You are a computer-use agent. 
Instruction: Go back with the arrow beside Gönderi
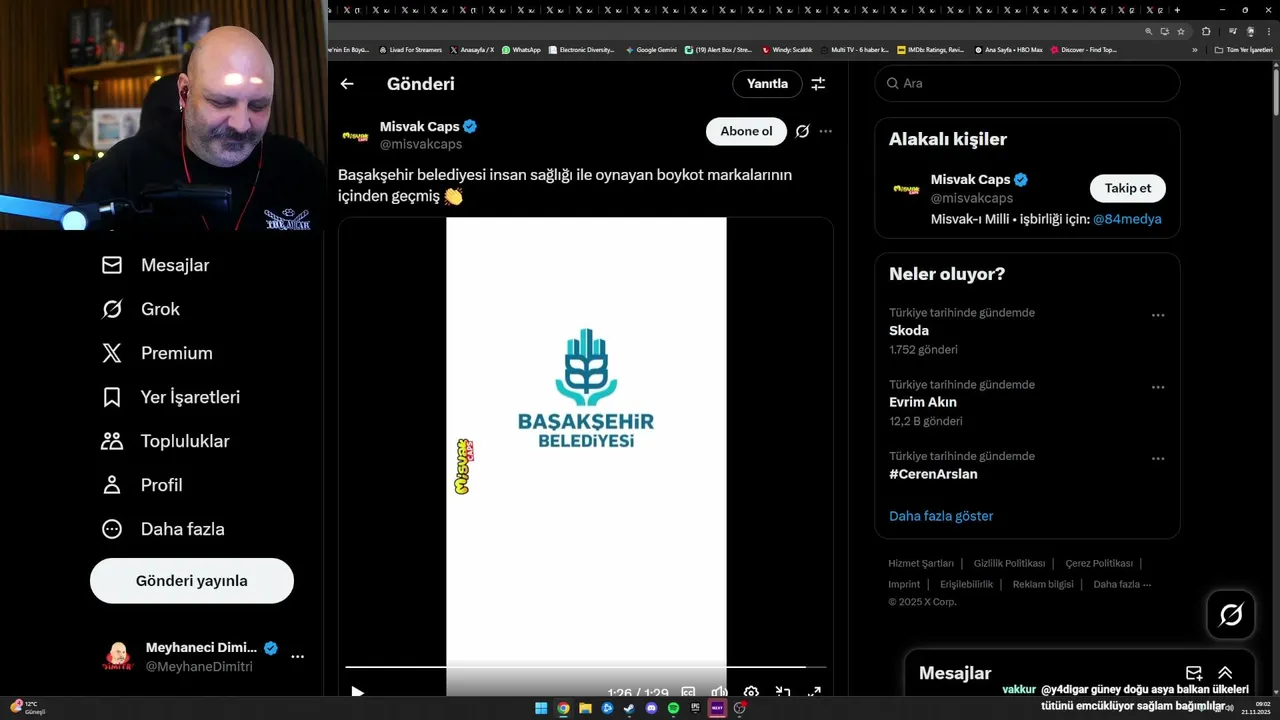coord(347,84)
